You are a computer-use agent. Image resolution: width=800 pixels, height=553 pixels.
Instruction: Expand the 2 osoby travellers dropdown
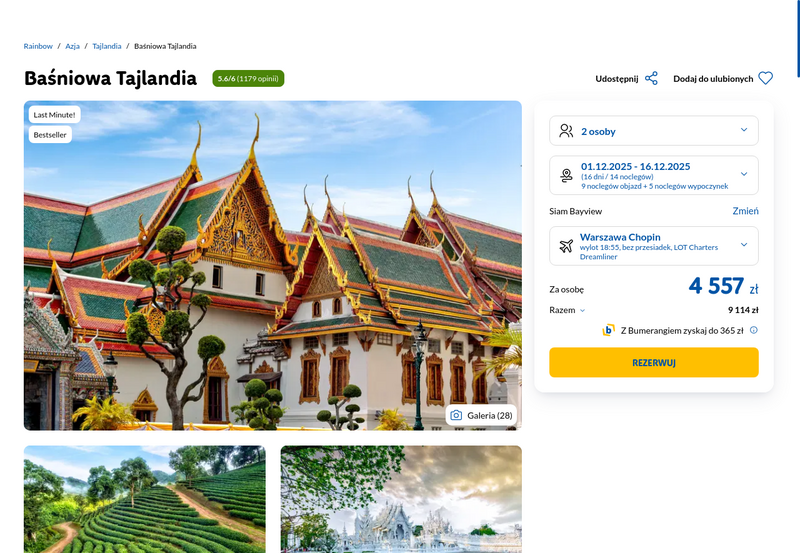point(654,131)
